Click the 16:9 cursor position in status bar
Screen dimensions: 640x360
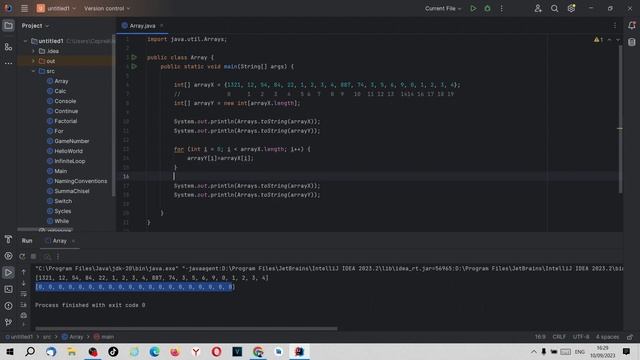pos(540,337)
